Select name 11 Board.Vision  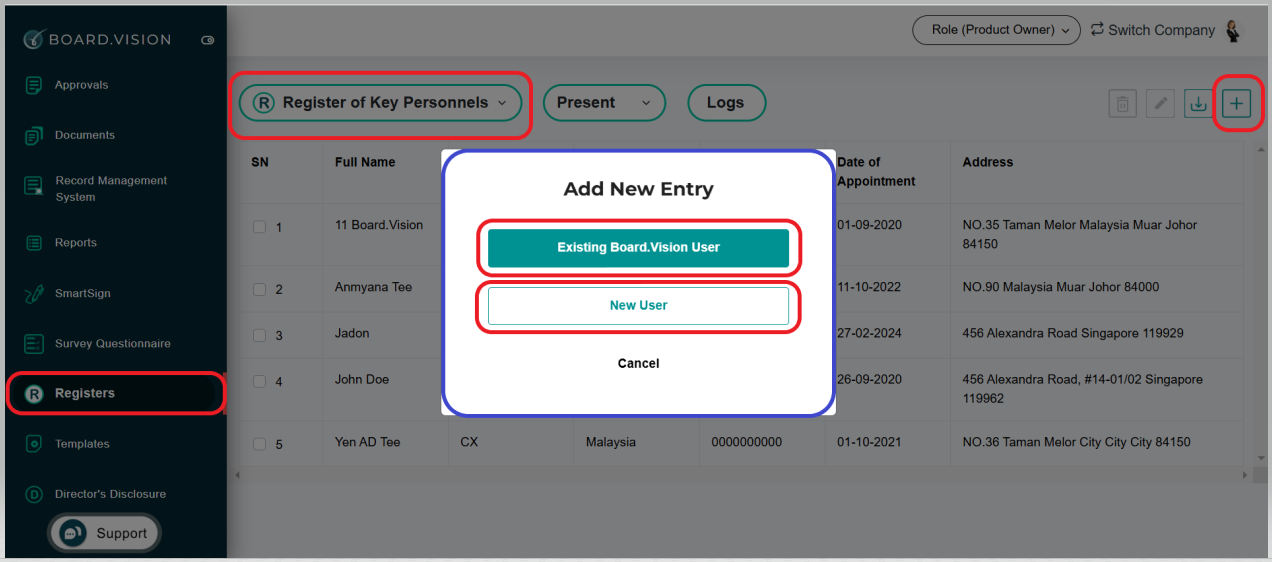[379, 225]
